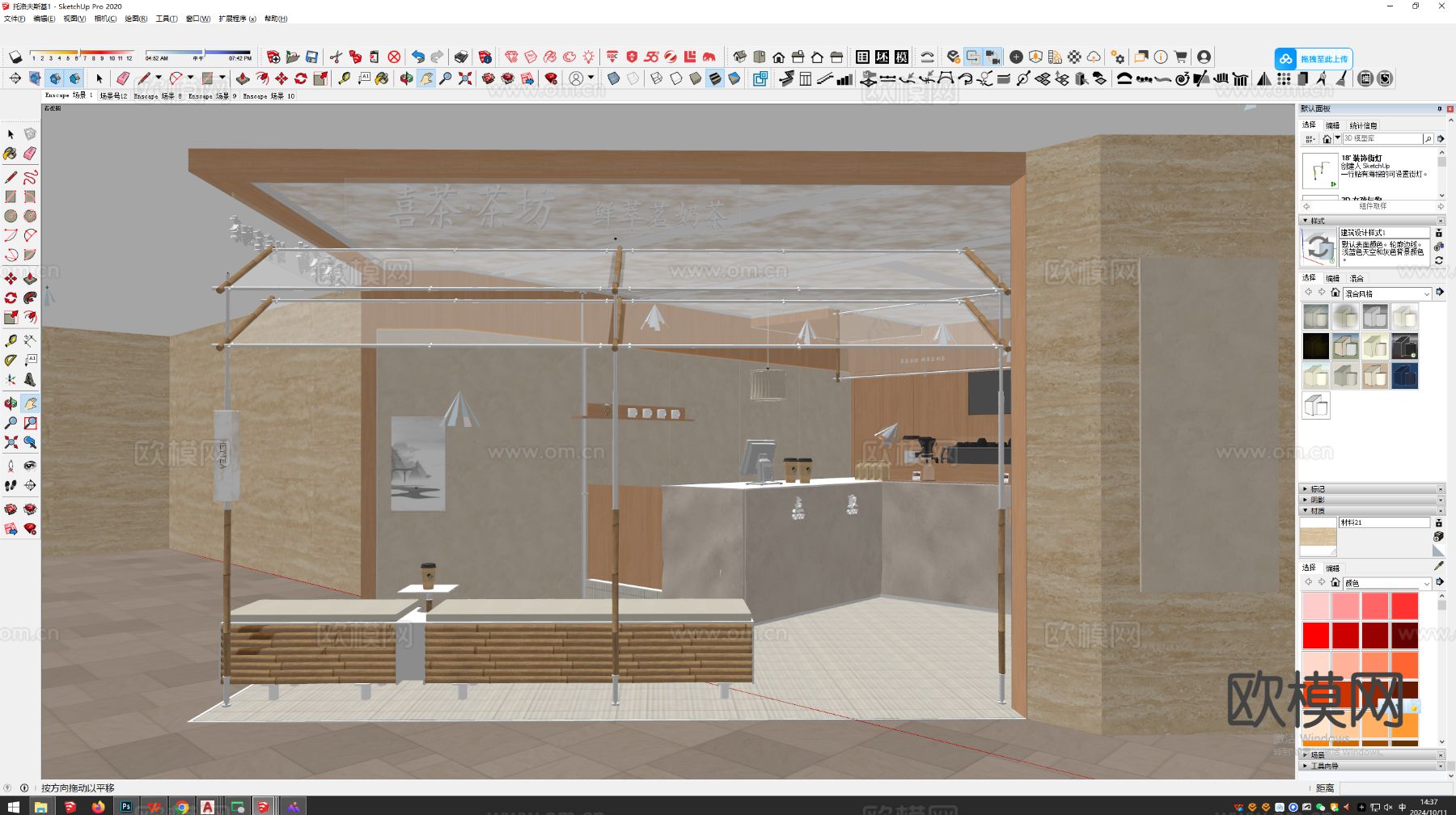The width and height of the screenshot is (1456, 815).
Task: Select the Eraser tool in top toolbar
Action: pos(123,78)
